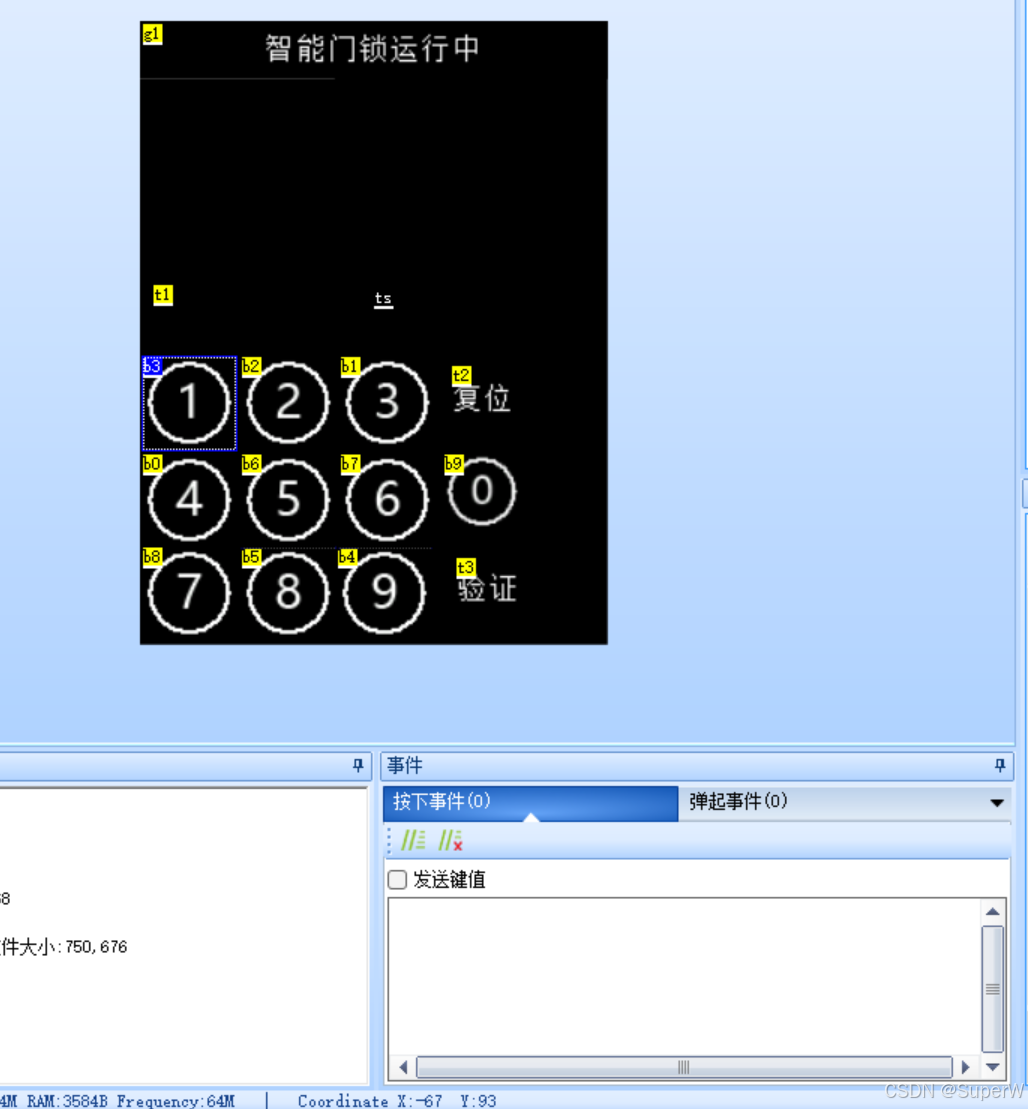Click the RAM:3584B status text
1028x1109 pixels.
(x=67, y=1101)
